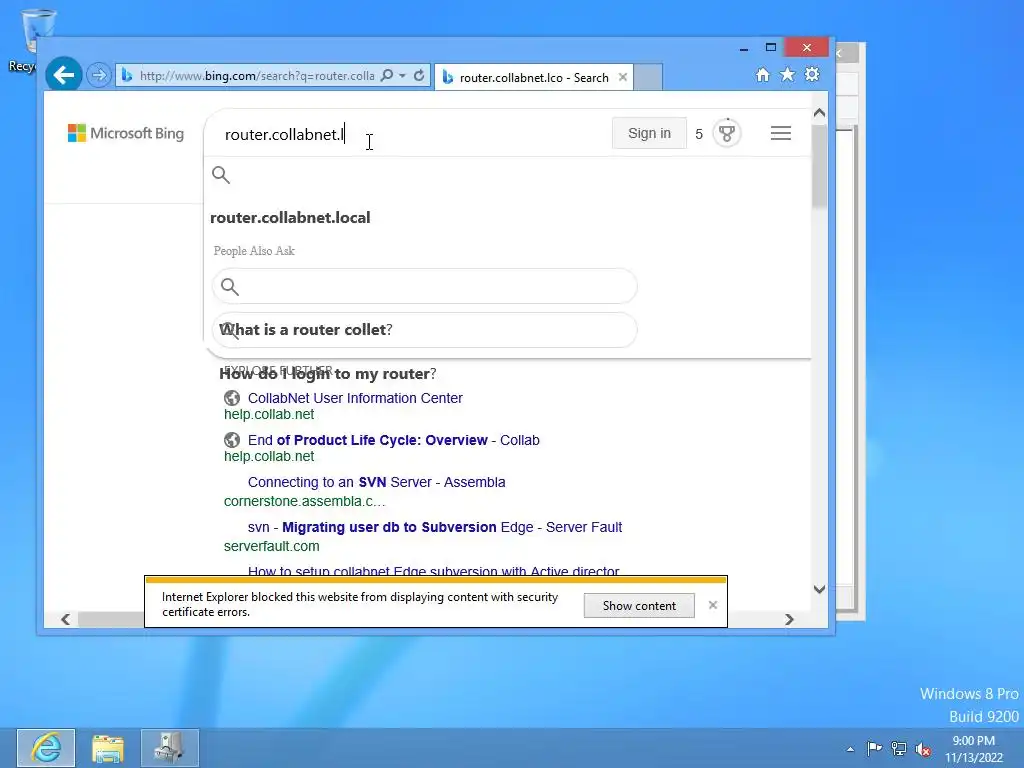
Task: Refresh the page with reload icon
Action: pyautogui.click(x=419, y=76)
